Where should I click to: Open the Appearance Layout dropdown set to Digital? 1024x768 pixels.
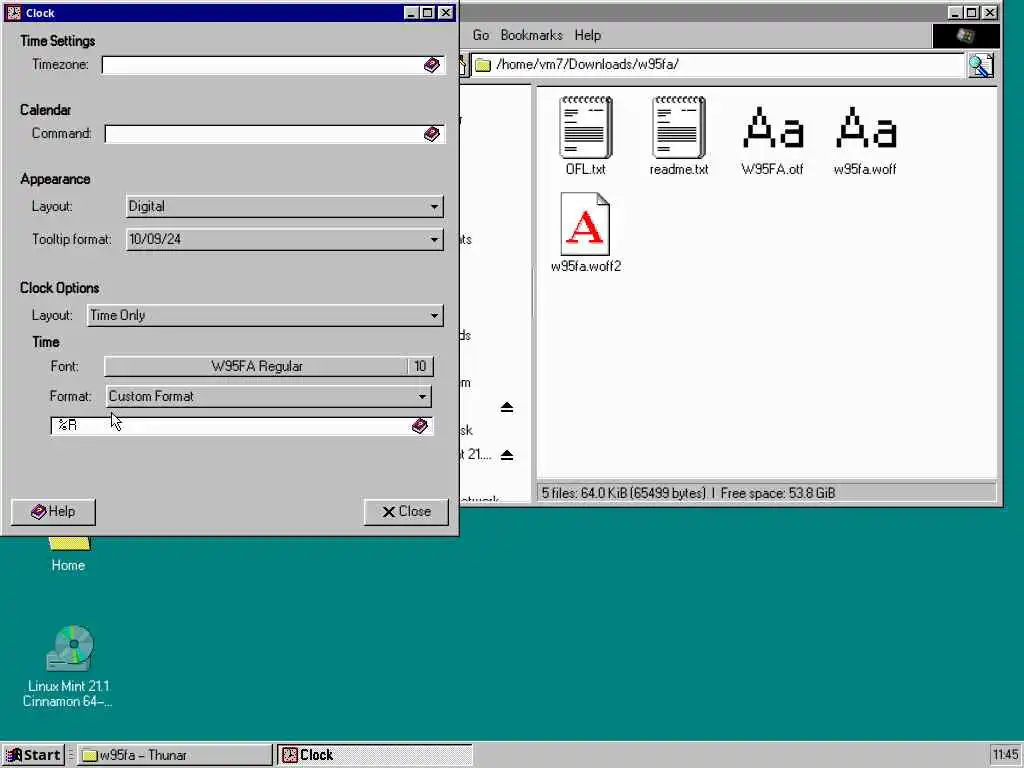(284, 206)
